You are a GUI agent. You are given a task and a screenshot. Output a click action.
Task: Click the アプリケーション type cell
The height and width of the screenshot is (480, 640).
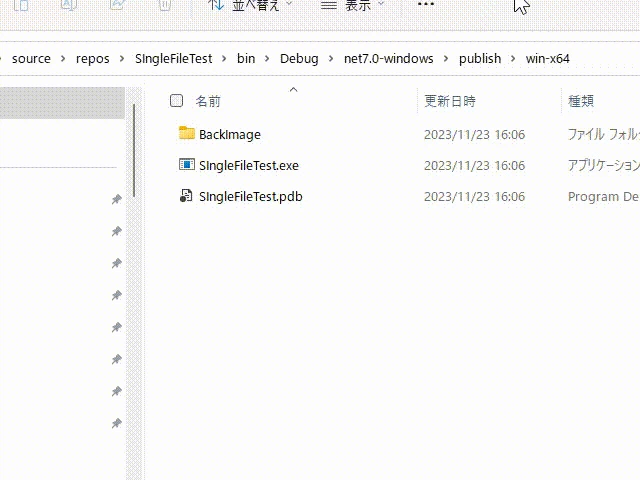(x=604, y=166)
